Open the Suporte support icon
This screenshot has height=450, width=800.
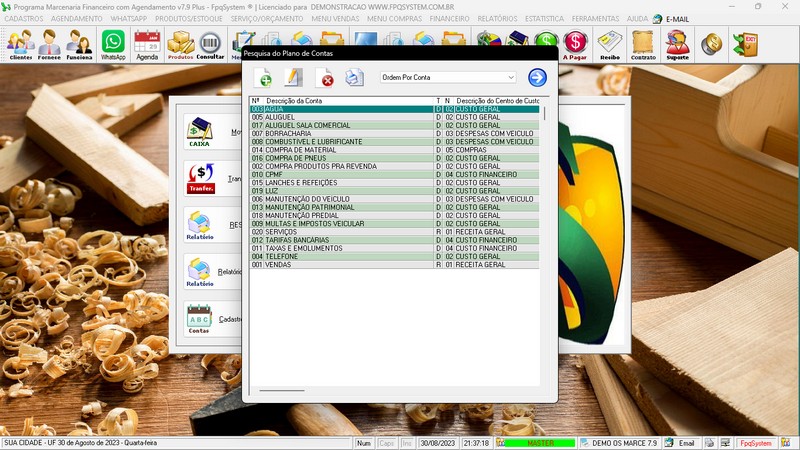[678, 44]
